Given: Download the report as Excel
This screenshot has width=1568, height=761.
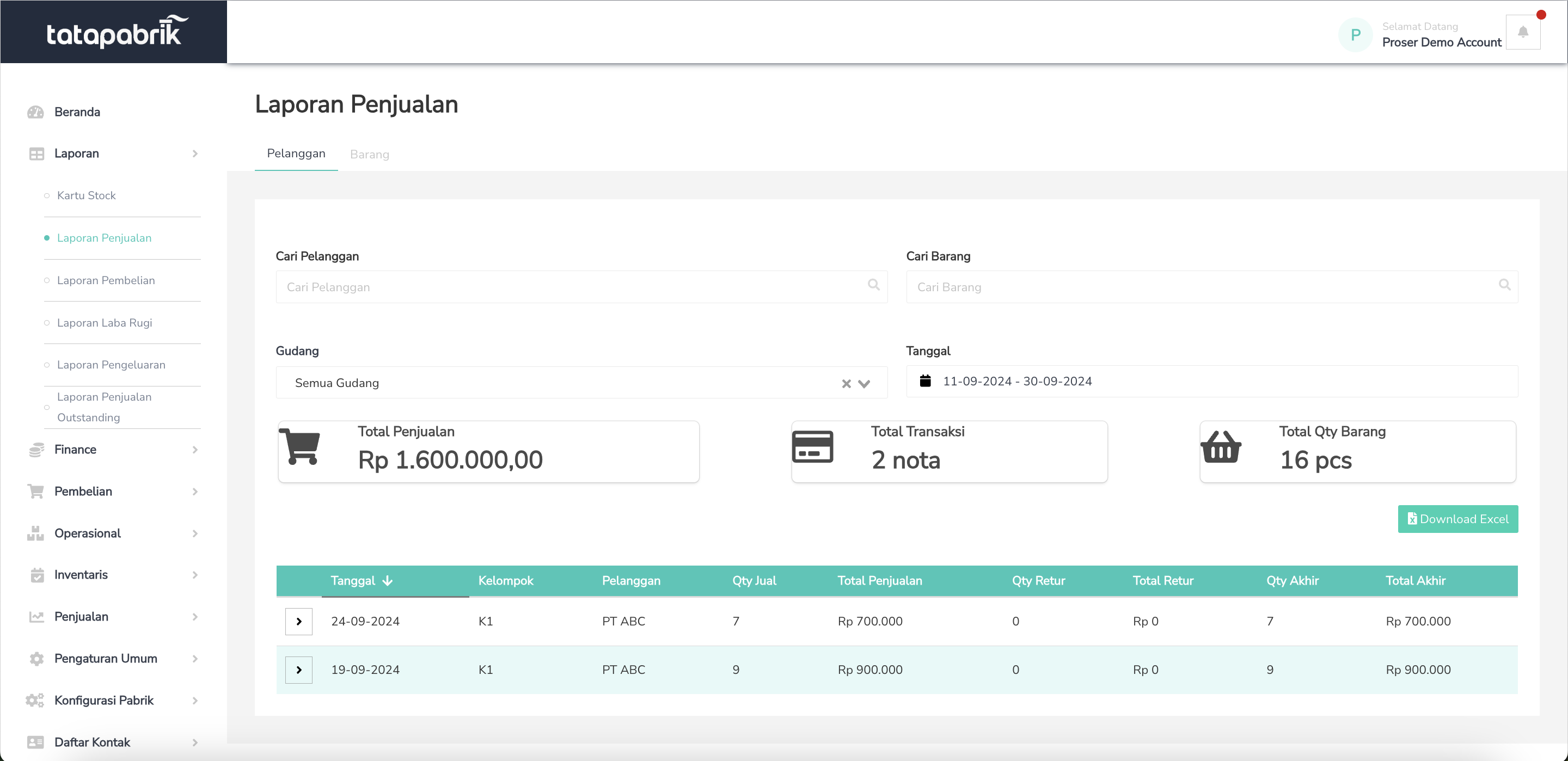Looking at the screenshot, I should point(1457,519).
